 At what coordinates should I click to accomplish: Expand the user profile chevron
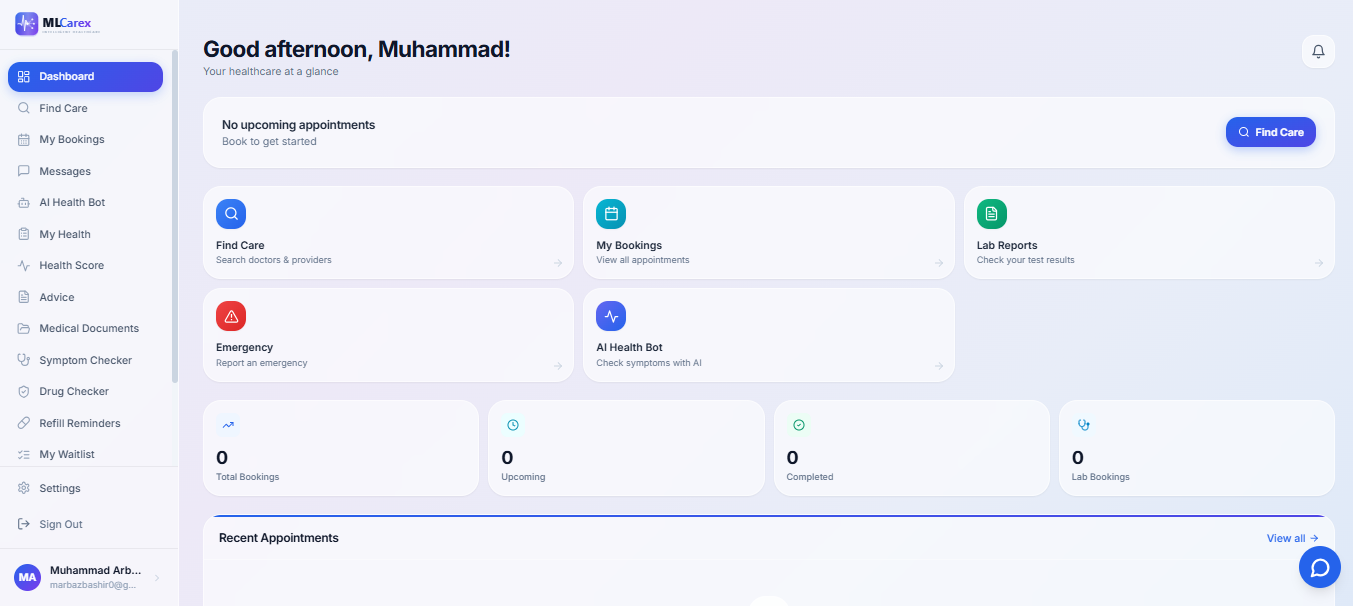[157, 578]
